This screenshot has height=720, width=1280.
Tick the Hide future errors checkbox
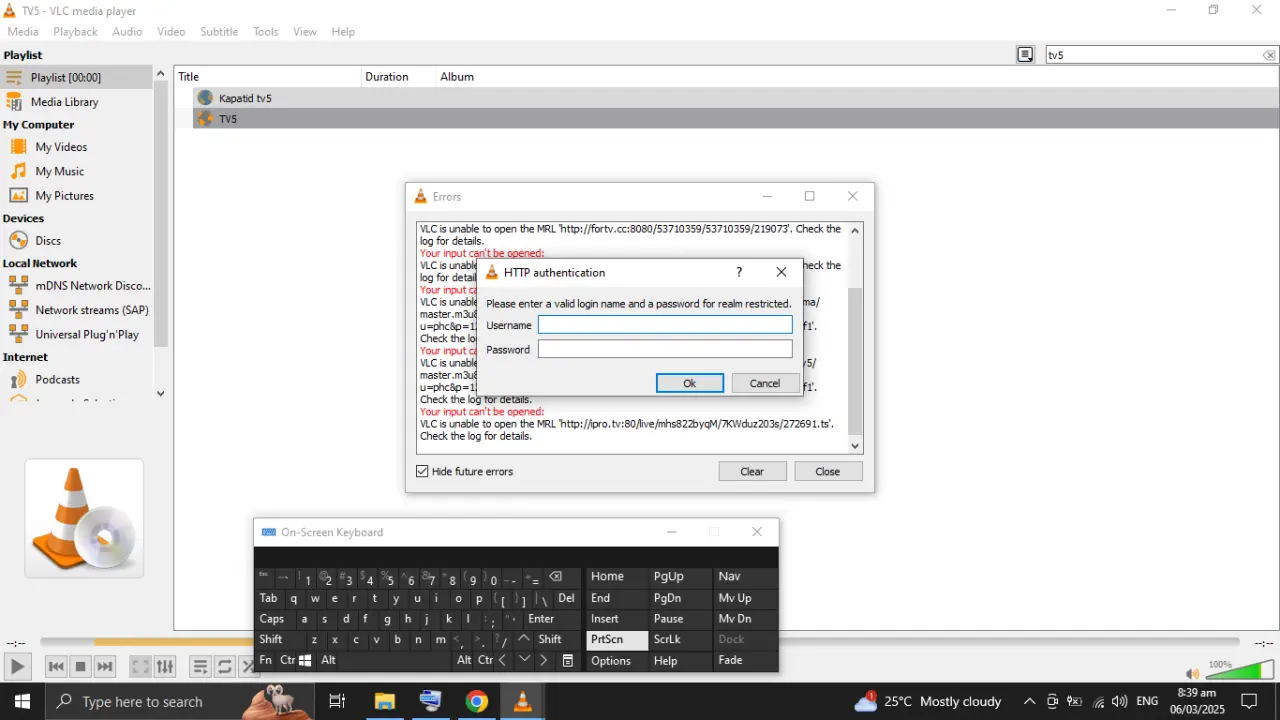422,472
